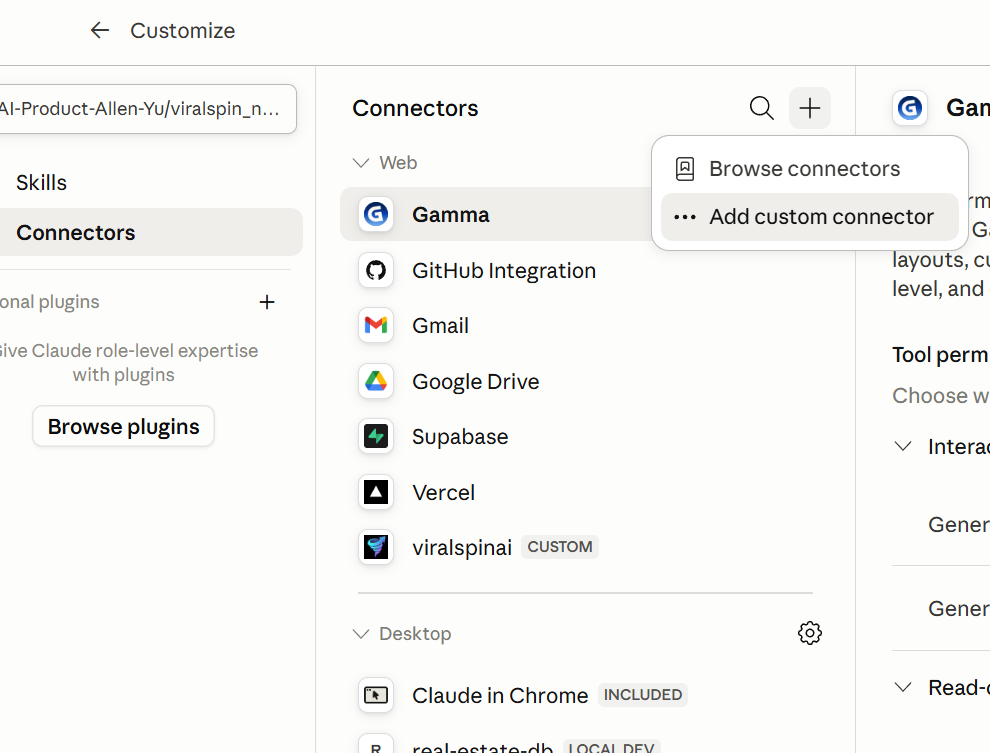Click the GitHub Integration octocat icon
This screenshot has width=990, height=753.
point(376,270)
